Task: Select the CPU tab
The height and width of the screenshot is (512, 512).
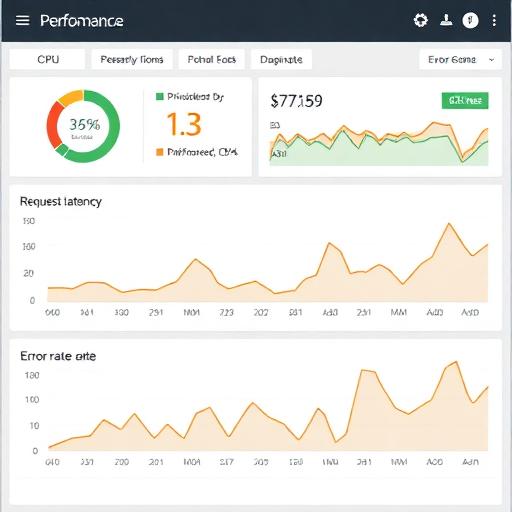Action: (47, 59)
